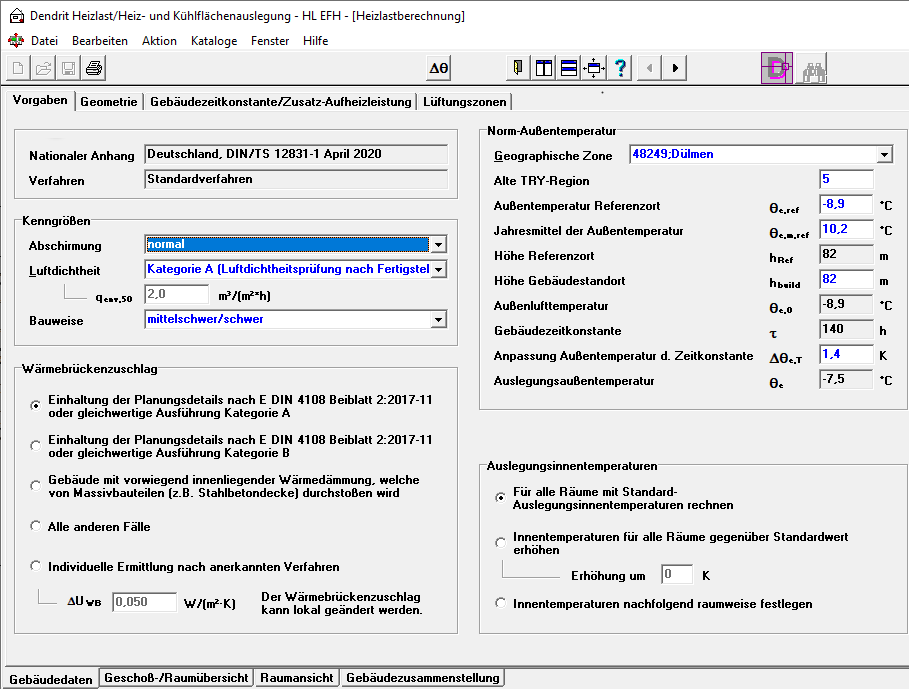Screen dimensions: 909x689
Task: Switch to the Lüftungszonen tab
Action: [464, 101]
